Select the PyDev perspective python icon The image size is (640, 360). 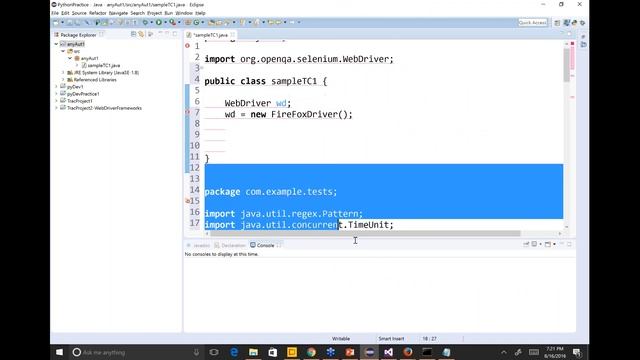click(x=575, y=23)
